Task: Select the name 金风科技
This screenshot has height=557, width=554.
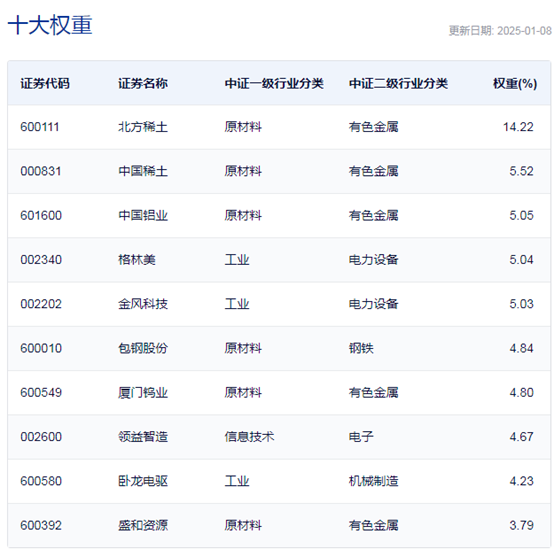Action: pyautogui.click(x=143, y=304)
